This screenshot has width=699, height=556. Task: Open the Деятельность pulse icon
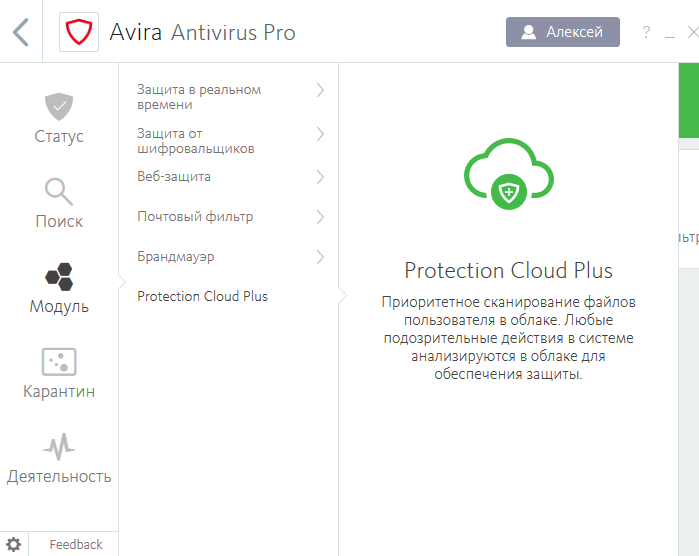59,447
